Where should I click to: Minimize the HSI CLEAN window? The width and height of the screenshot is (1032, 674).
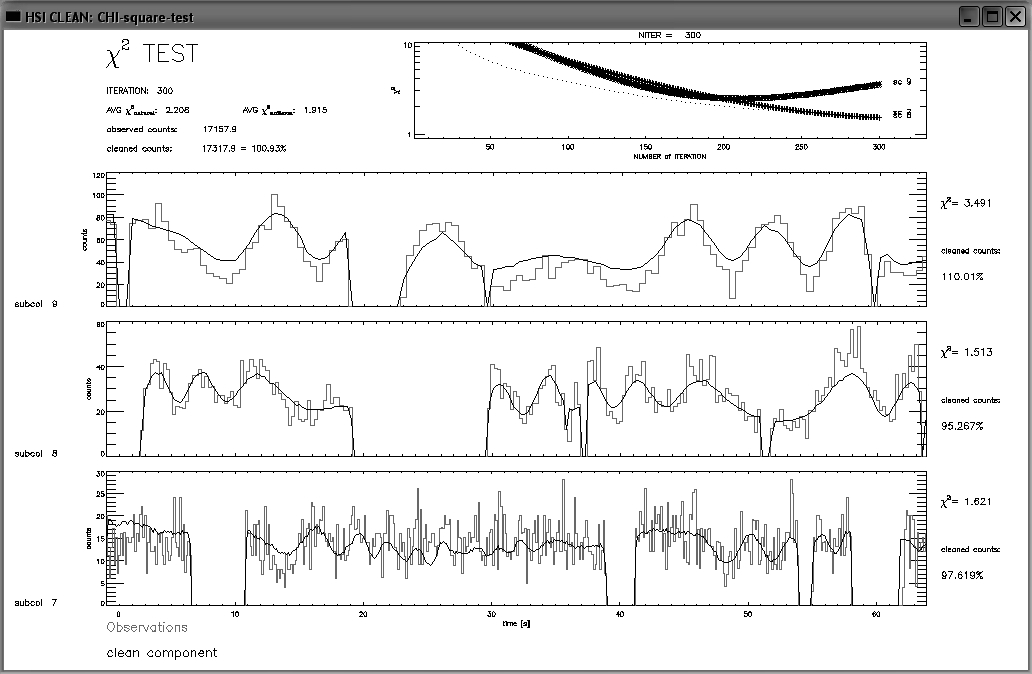click(968, 16)
